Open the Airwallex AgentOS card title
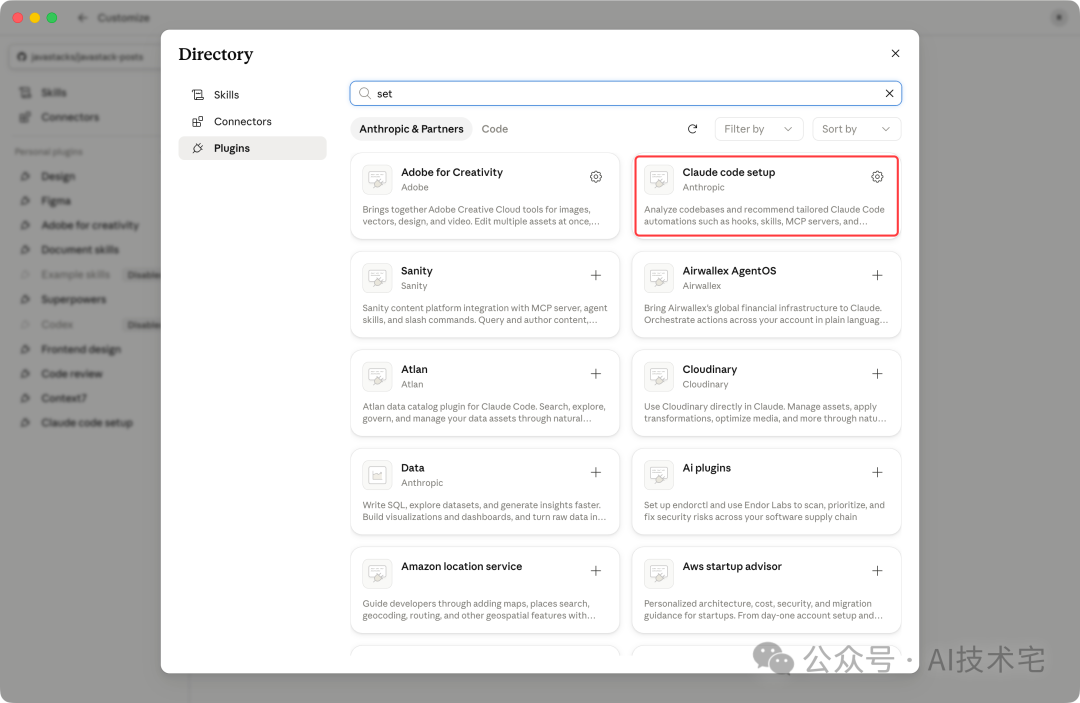Screen dimensions: 1080x703 click(x=729, y=271)
